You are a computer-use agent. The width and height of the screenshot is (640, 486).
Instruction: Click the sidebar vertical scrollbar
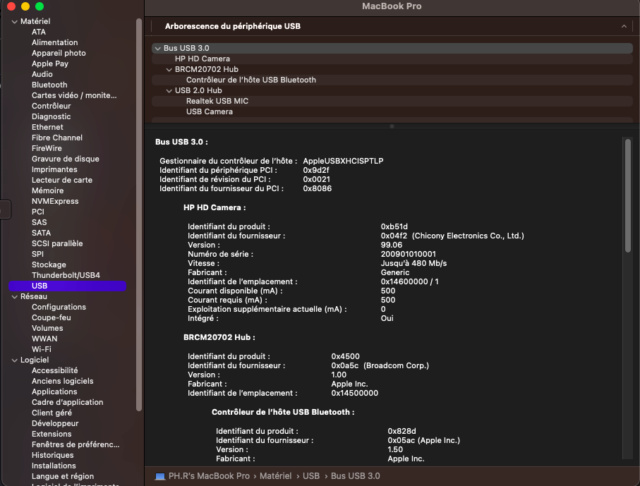(x=139, y=214)
